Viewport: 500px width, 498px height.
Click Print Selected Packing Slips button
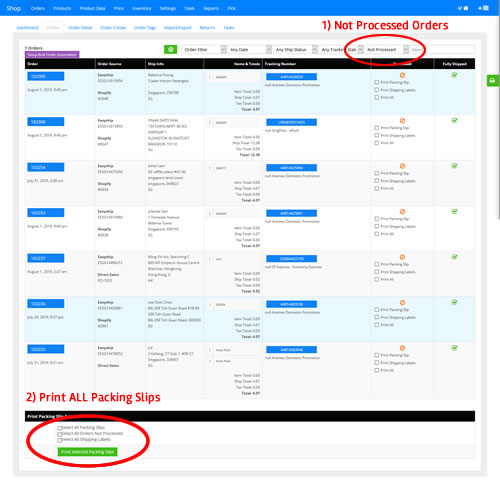pos(87,452)
